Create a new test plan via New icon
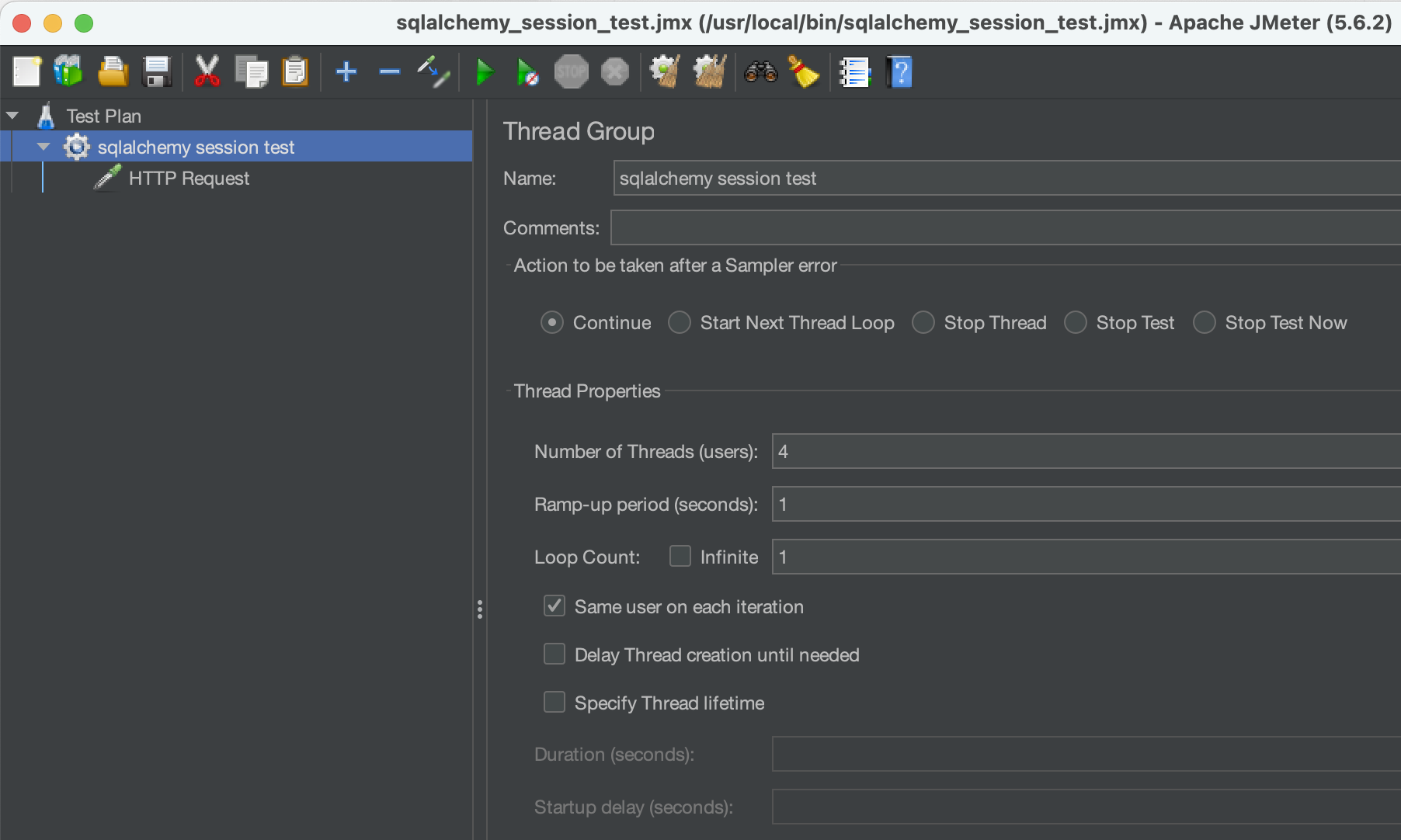Screen dimensions: 1401x840 (26, 72)
